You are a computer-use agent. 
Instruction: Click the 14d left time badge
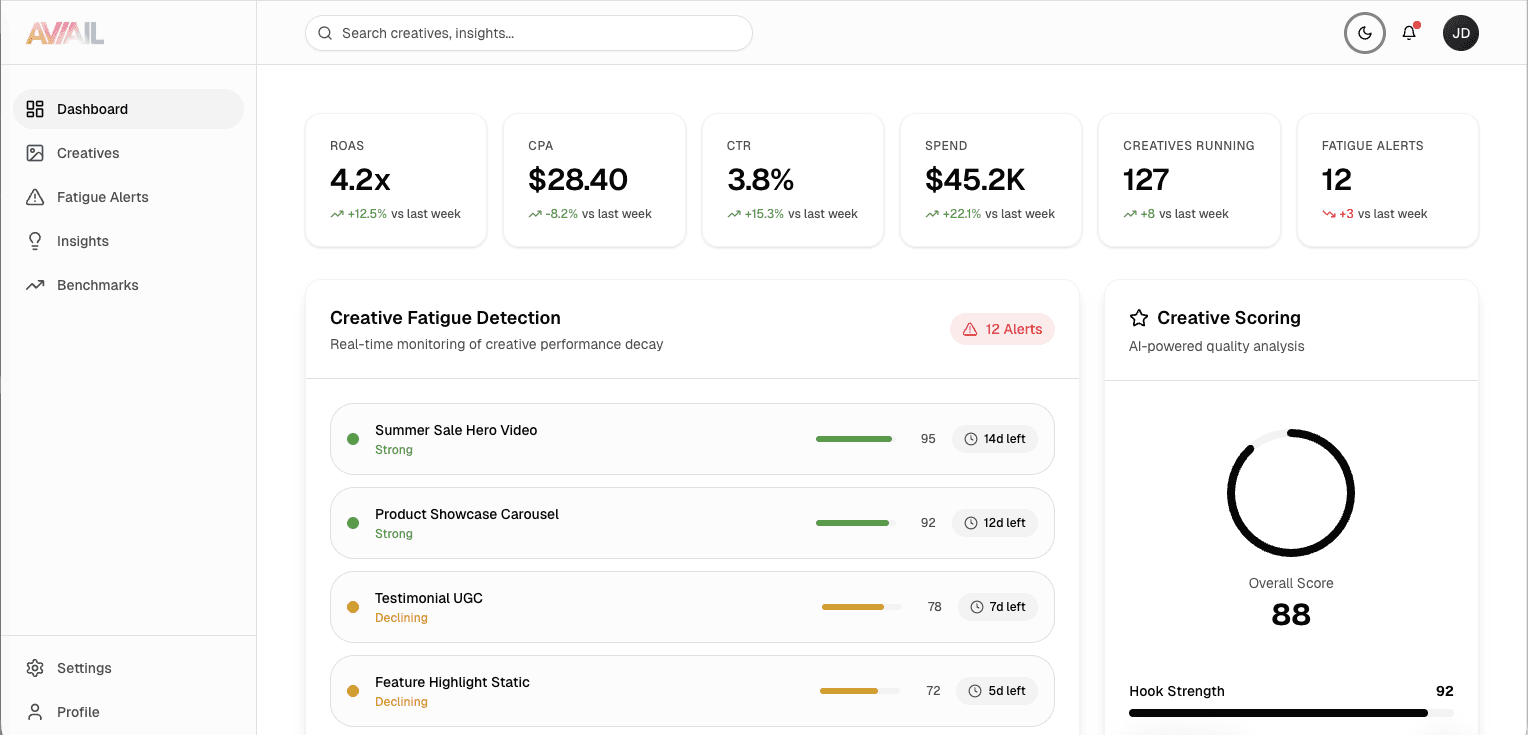point(995,439)
